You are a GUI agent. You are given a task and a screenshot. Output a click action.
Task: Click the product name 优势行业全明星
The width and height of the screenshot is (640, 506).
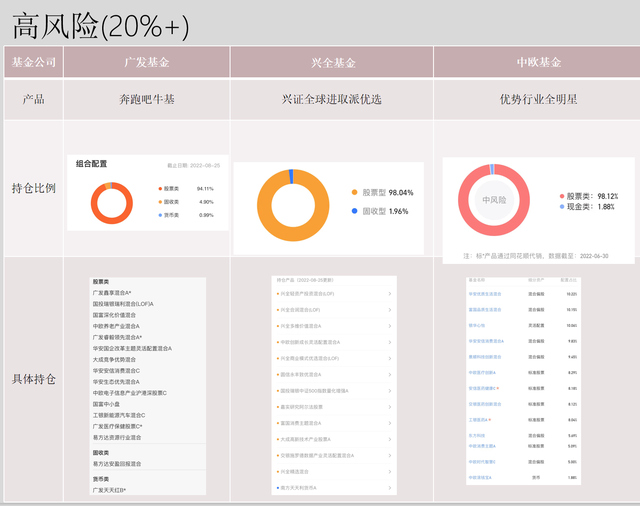tap(538, 99)
